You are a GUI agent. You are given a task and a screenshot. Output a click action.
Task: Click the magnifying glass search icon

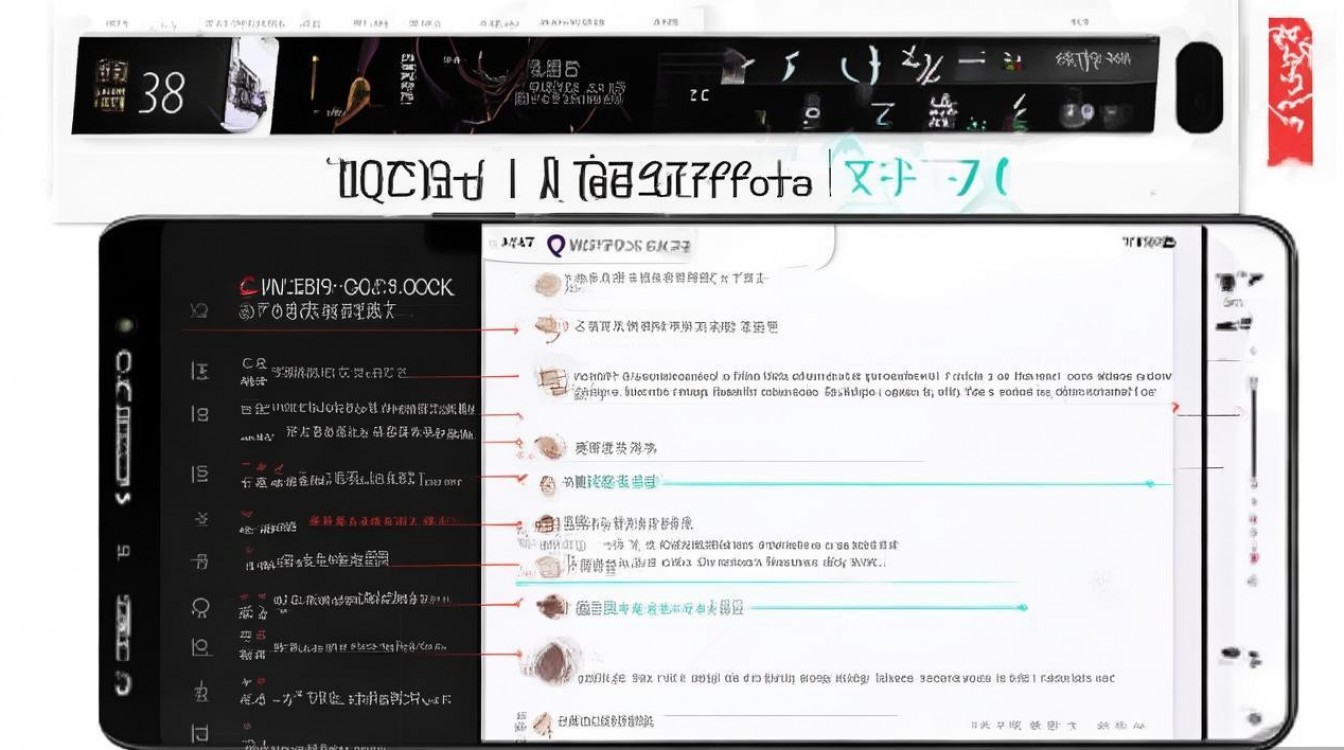(558, 244)
